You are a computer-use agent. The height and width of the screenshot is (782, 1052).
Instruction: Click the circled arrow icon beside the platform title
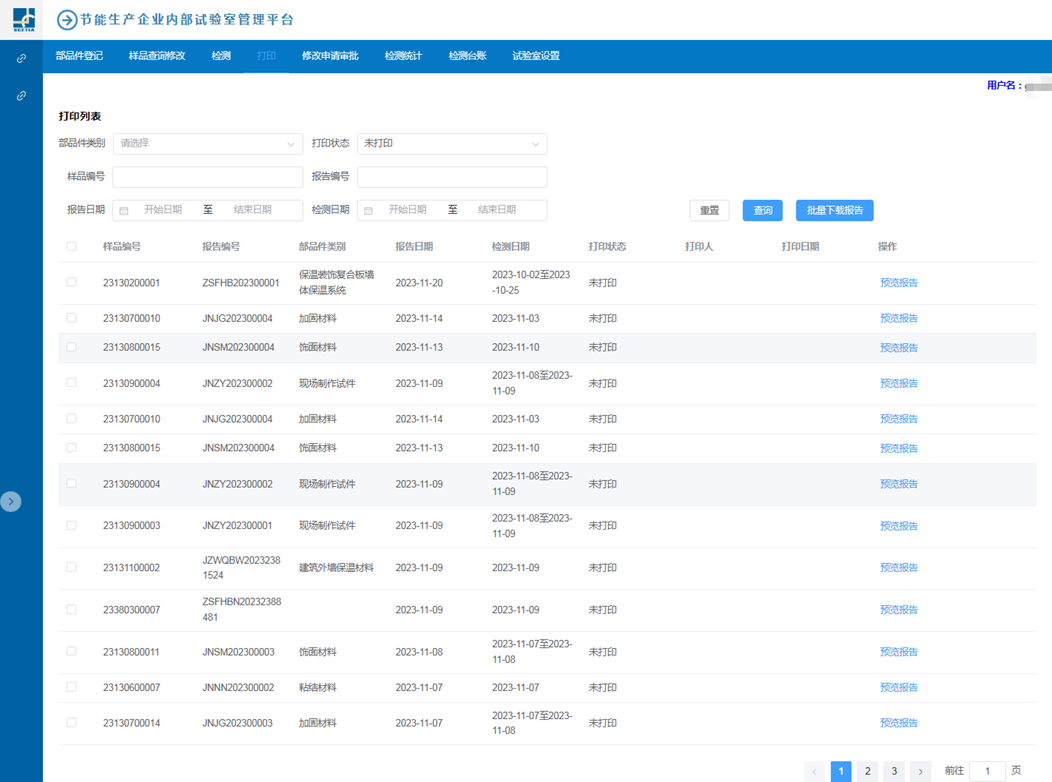pos(67,20)
